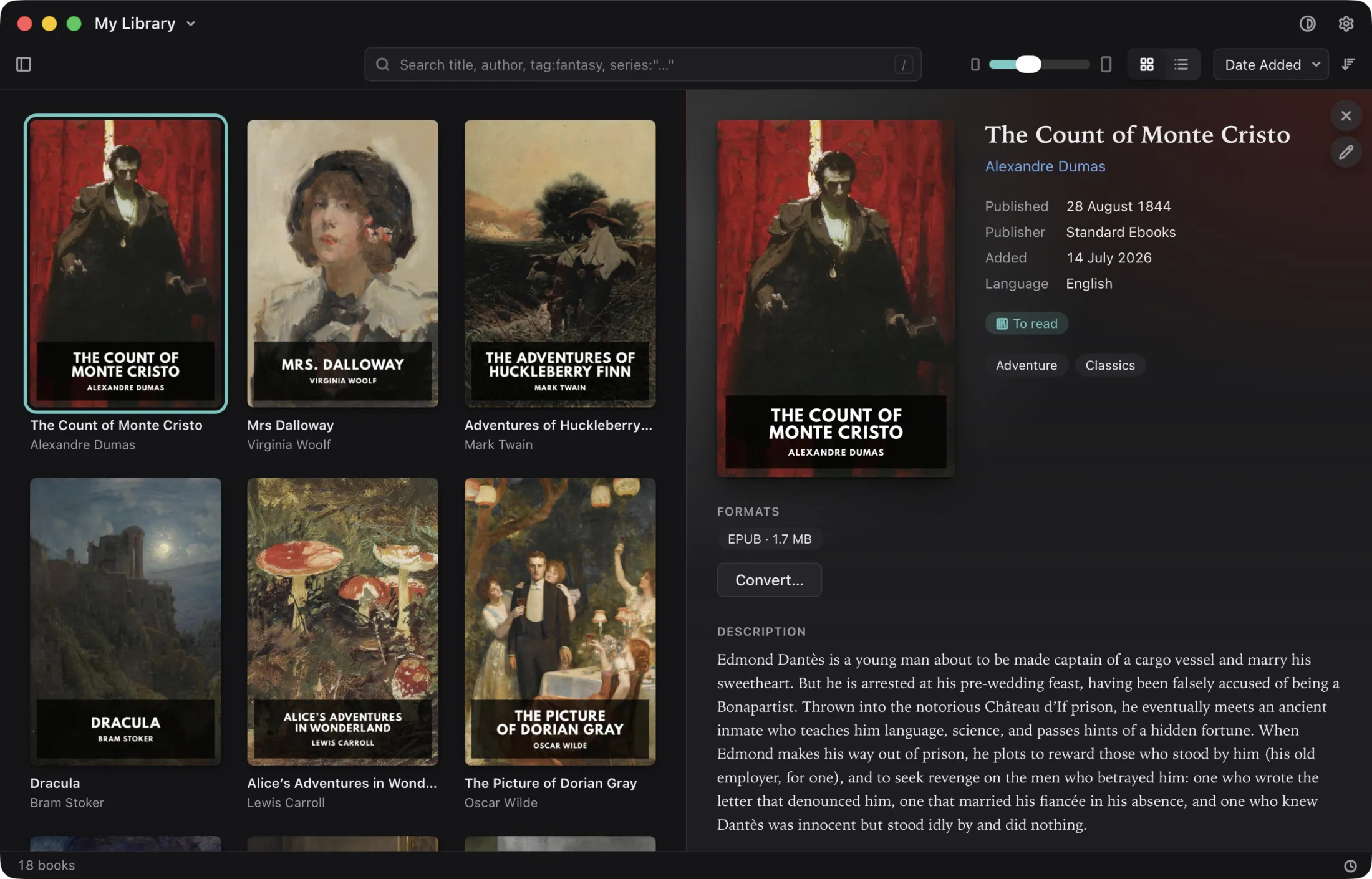The width and height of the screenshot is (1372, 879).
Task: Click the large cover size icon
Action: pos(1106,64)
